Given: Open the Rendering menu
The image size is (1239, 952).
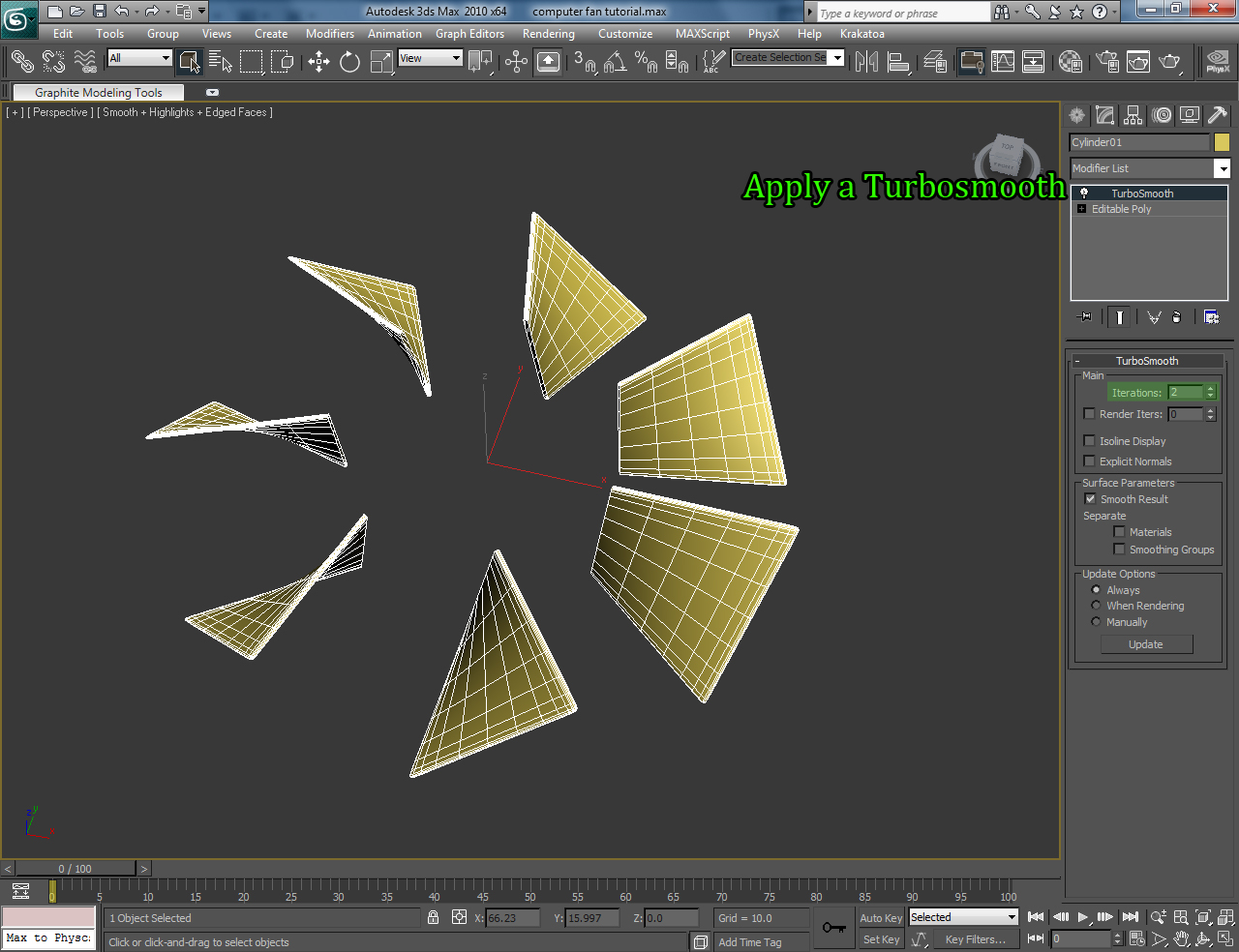Looking at the screenshot, I should pyautogui.click(x=549, y=34).
